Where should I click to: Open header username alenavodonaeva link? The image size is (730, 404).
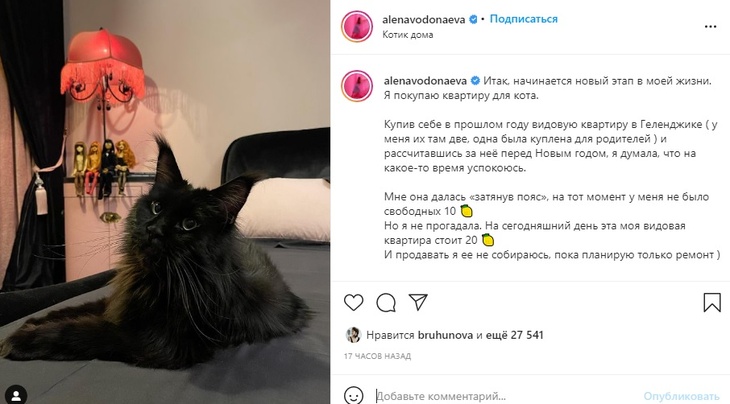pos(423,20)
